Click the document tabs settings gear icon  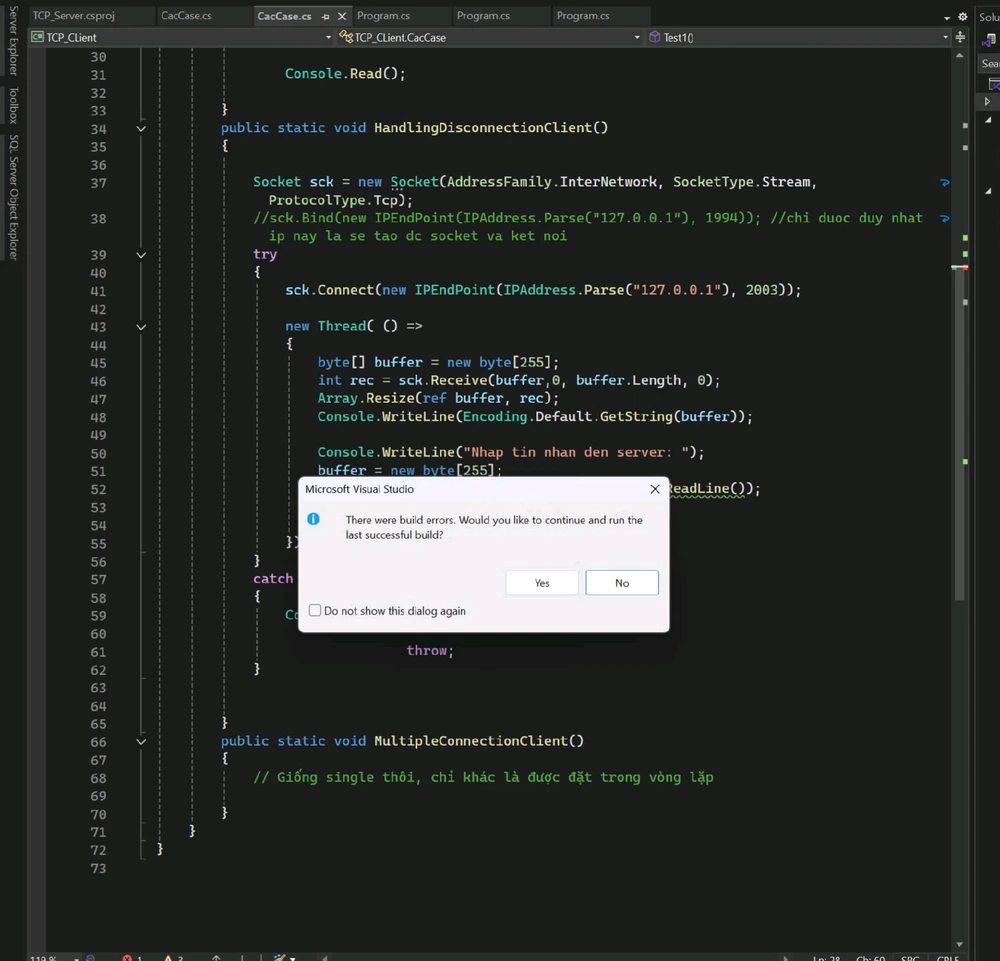tap(963, 17)
